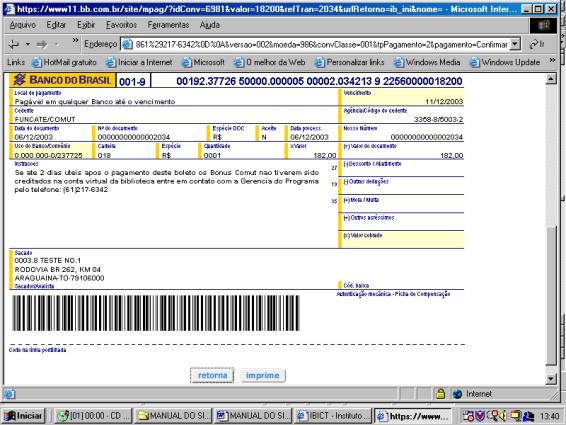Click the status bar page icon

pyautogui.click(x=10, y=394)
